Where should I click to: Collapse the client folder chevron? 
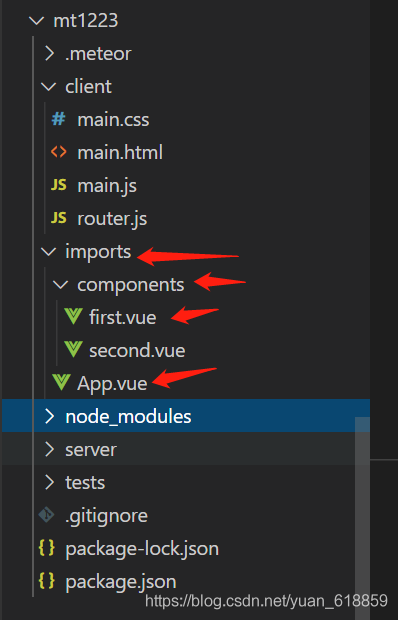[48, 87]
